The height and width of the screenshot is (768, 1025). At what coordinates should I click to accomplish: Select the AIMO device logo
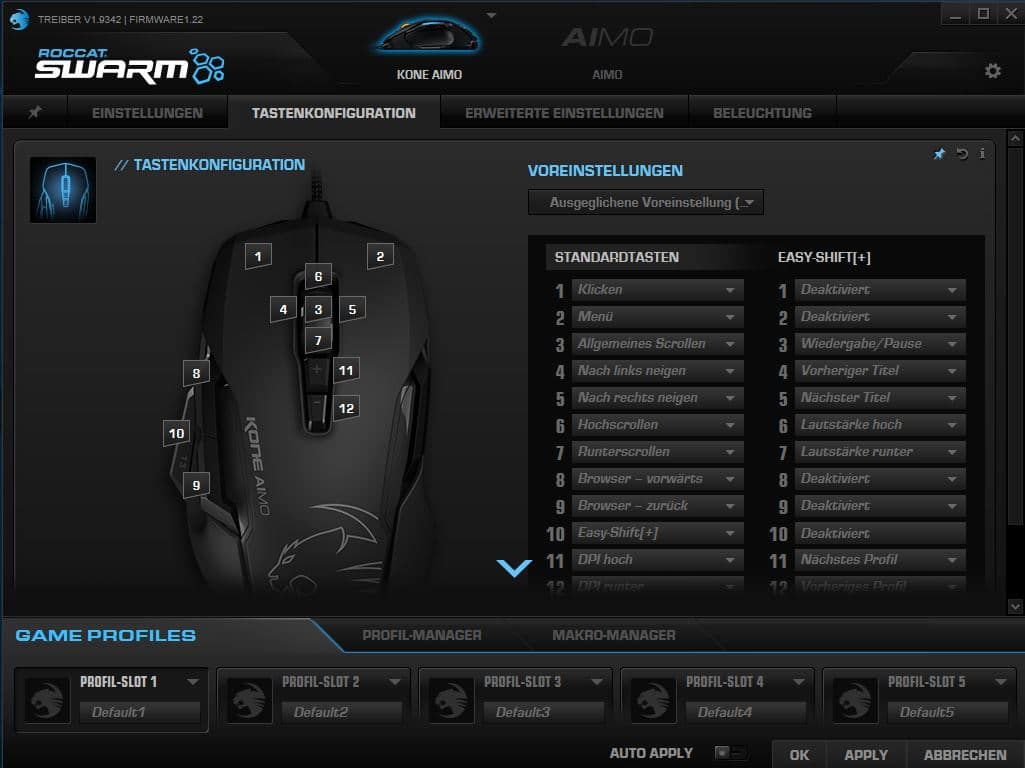(x=607, y=39)
